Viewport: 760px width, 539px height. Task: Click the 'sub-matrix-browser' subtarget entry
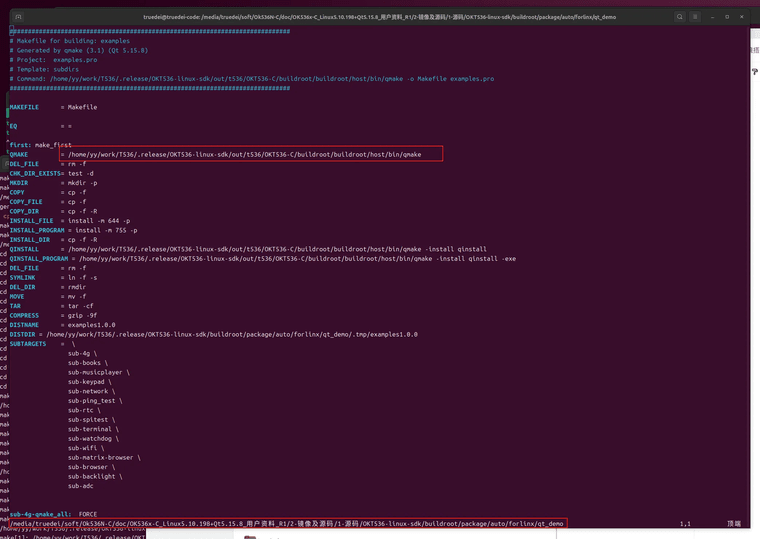(x=100, y=458)
